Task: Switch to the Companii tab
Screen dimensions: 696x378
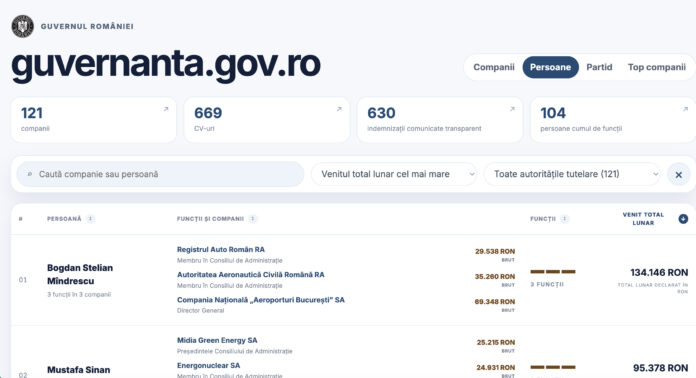Action: pos(494,67)
